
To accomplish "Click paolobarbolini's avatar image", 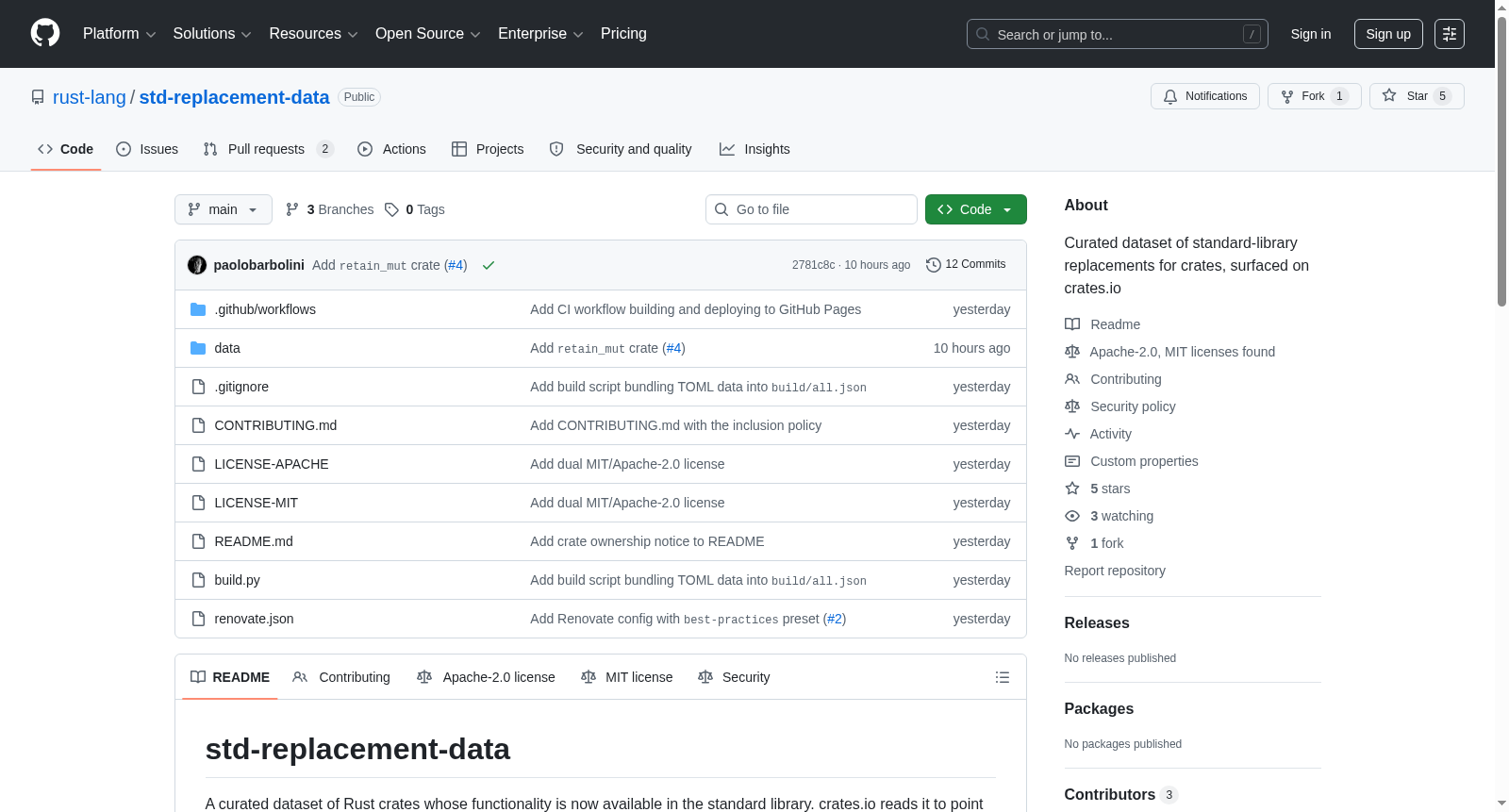I will tap(197, 265).
